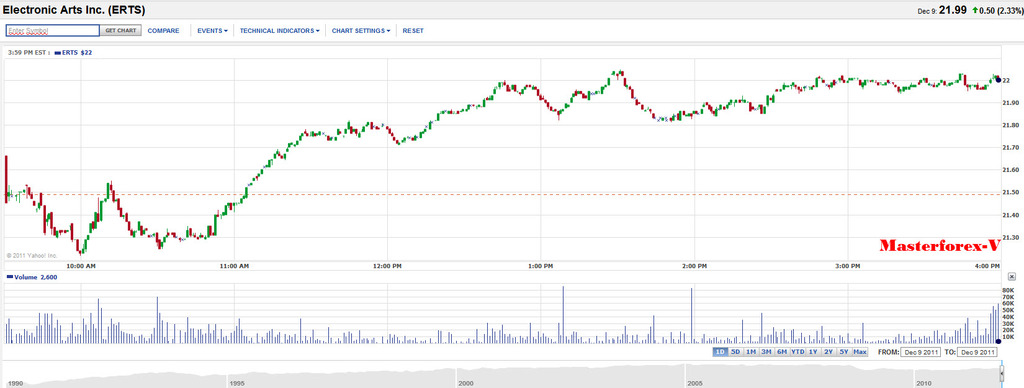Click the Get Chart button
The width and height of the screenshot is (1024, 388).
121,31
